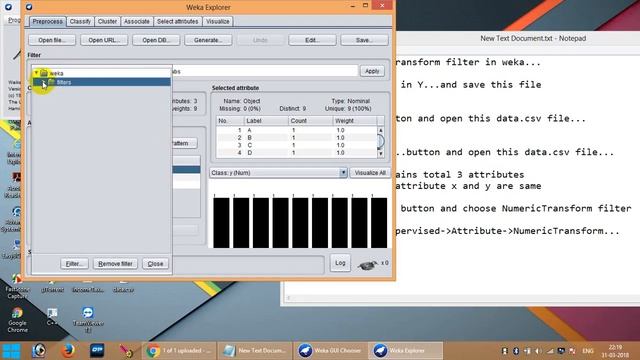Viewport: 640px width, 360px height.
Task: Click Visualize All button
Action: (x=370, y=173)
